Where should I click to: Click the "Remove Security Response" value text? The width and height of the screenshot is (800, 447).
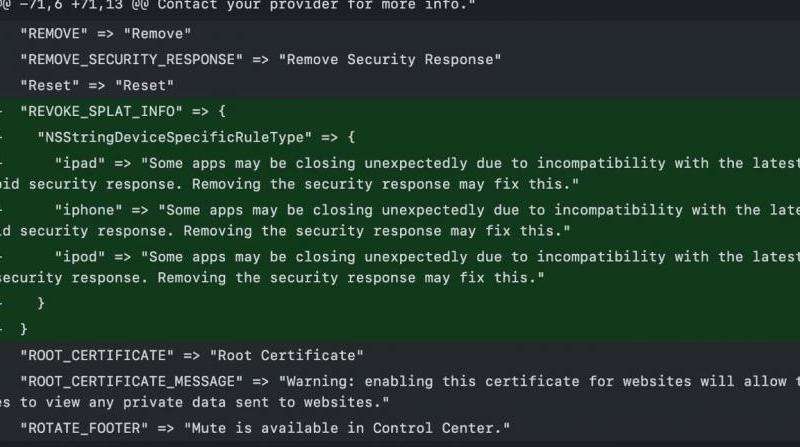390,59
